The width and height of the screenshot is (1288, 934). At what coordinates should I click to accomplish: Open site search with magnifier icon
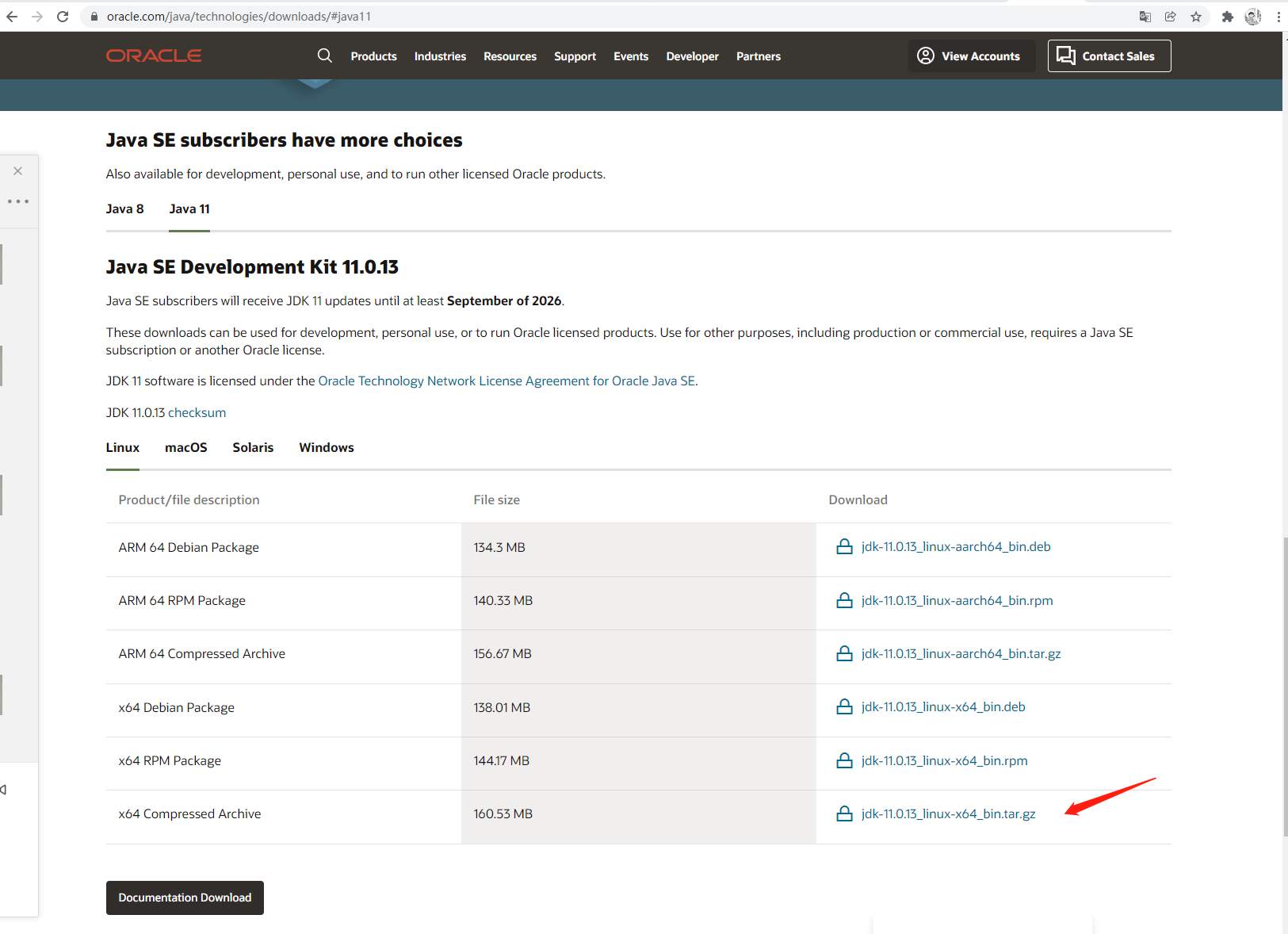[x=325, y=56]
